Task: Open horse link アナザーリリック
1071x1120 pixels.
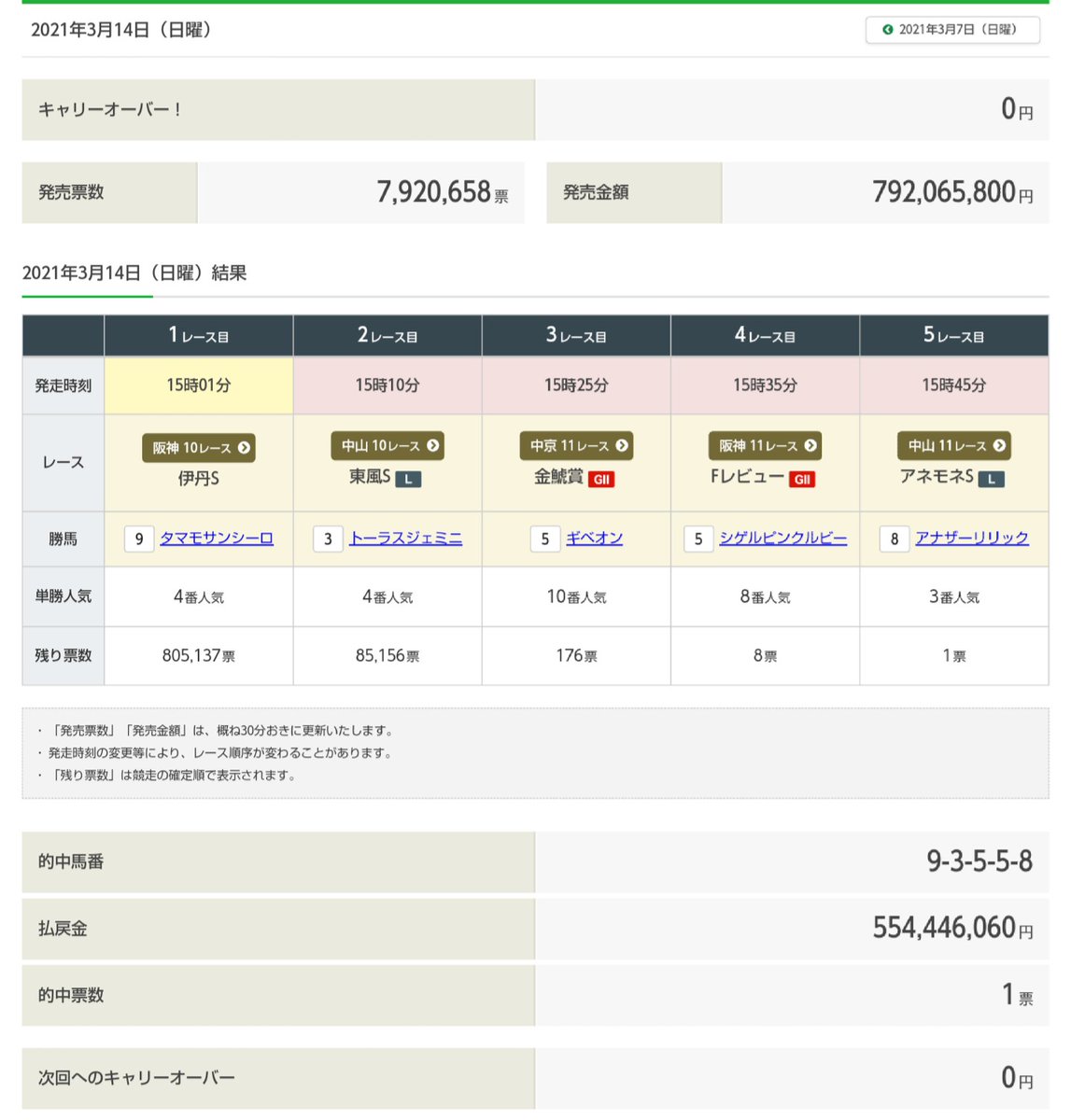Action: pos(972,539)
